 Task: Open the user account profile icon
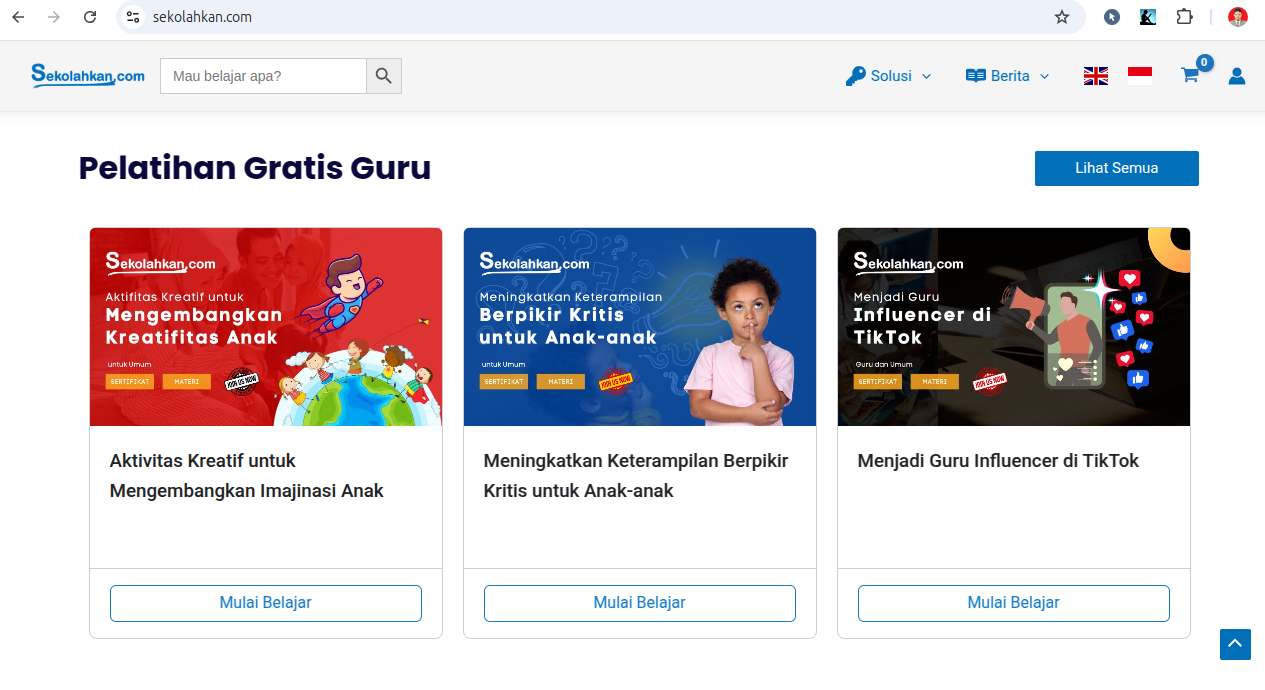[1237, 76]
